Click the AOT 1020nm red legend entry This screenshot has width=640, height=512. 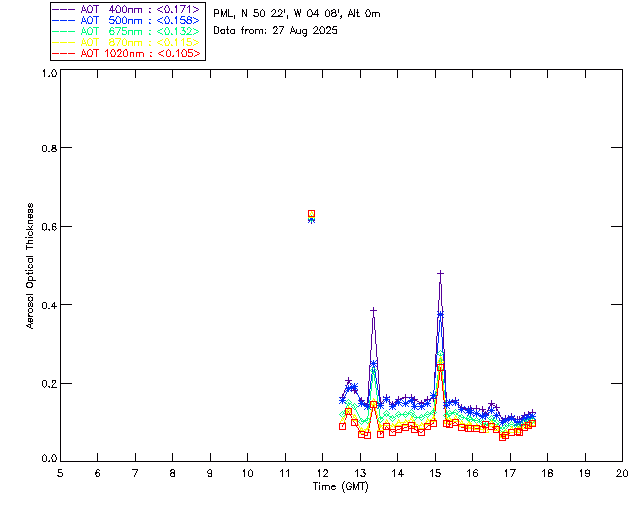[x=127, y=53]
